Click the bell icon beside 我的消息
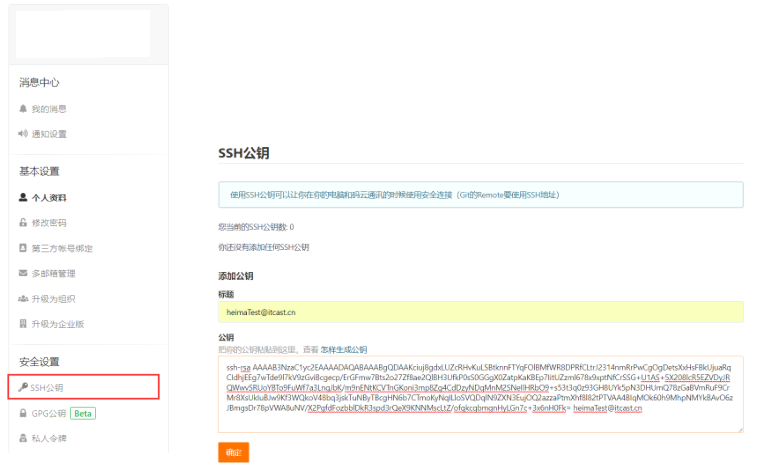 (x=23, y=109)
